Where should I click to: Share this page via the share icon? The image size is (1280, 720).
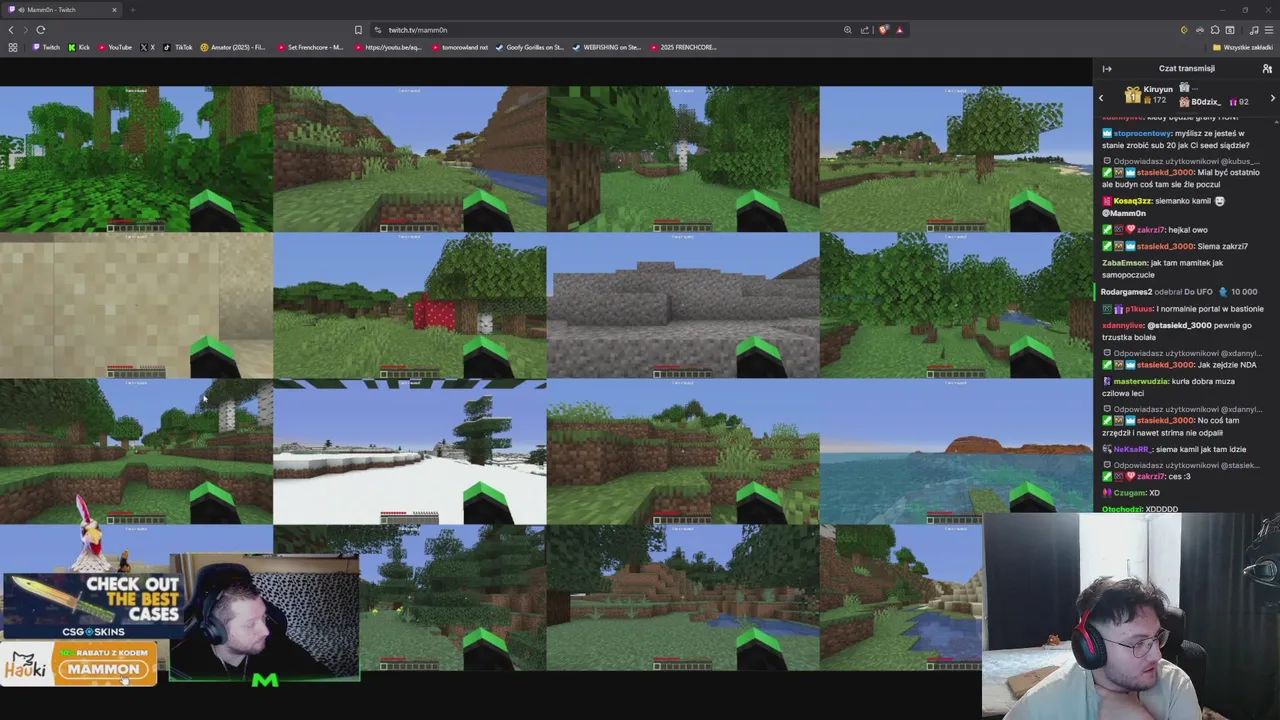(x=865, y=30)
